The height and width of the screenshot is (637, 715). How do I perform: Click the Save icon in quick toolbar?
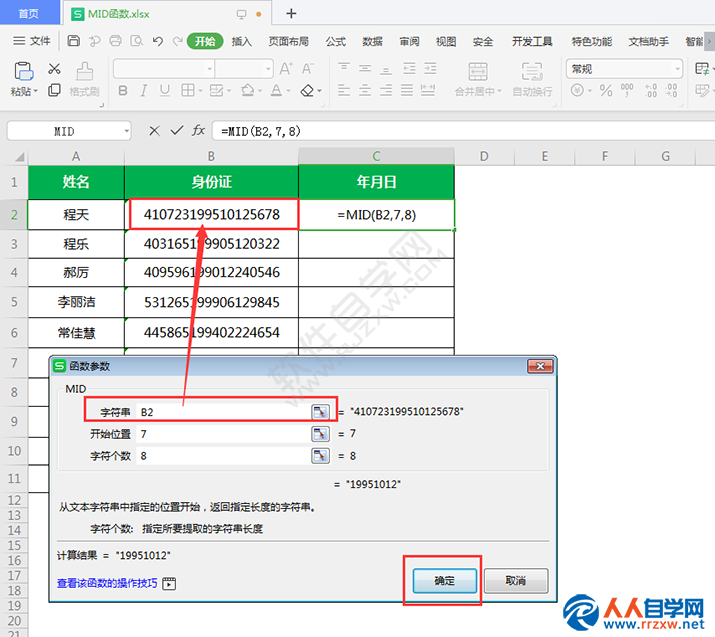[x=73, y=41]
